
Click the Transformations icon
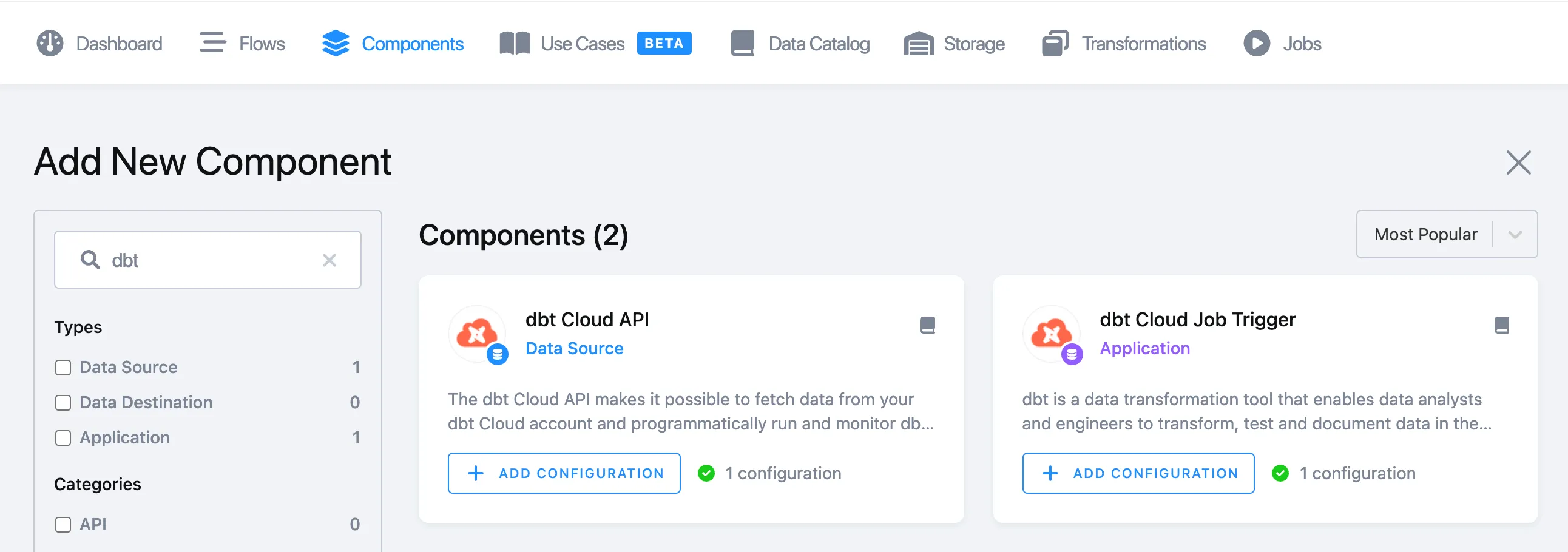(x=1055, y=43)
